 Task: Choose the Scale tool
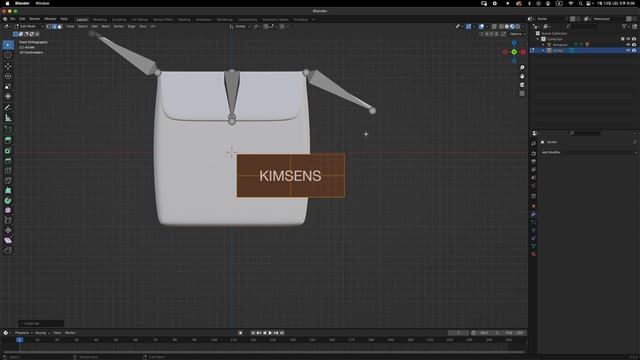coord(8,86)
